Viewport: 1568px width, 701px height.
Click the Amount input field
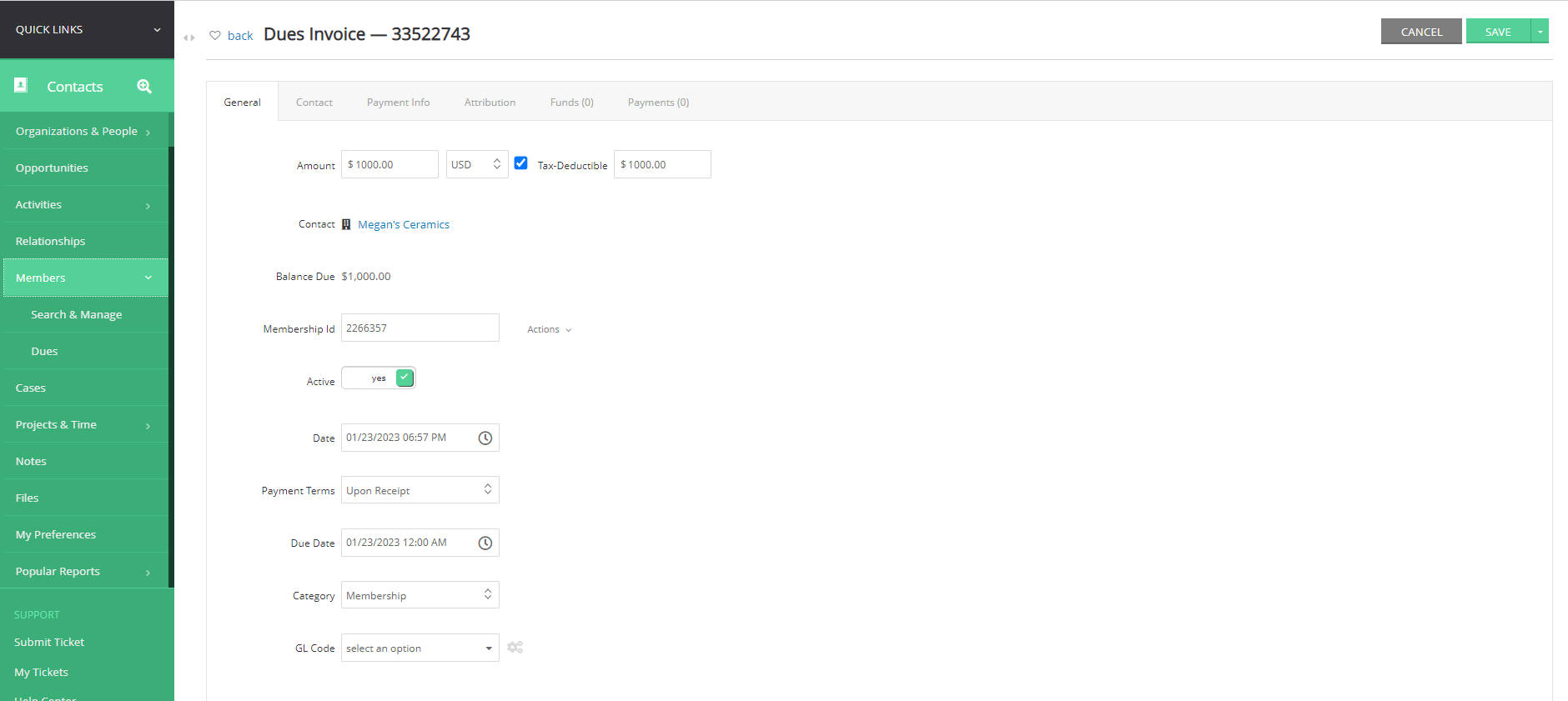click(x=389, y=164)
